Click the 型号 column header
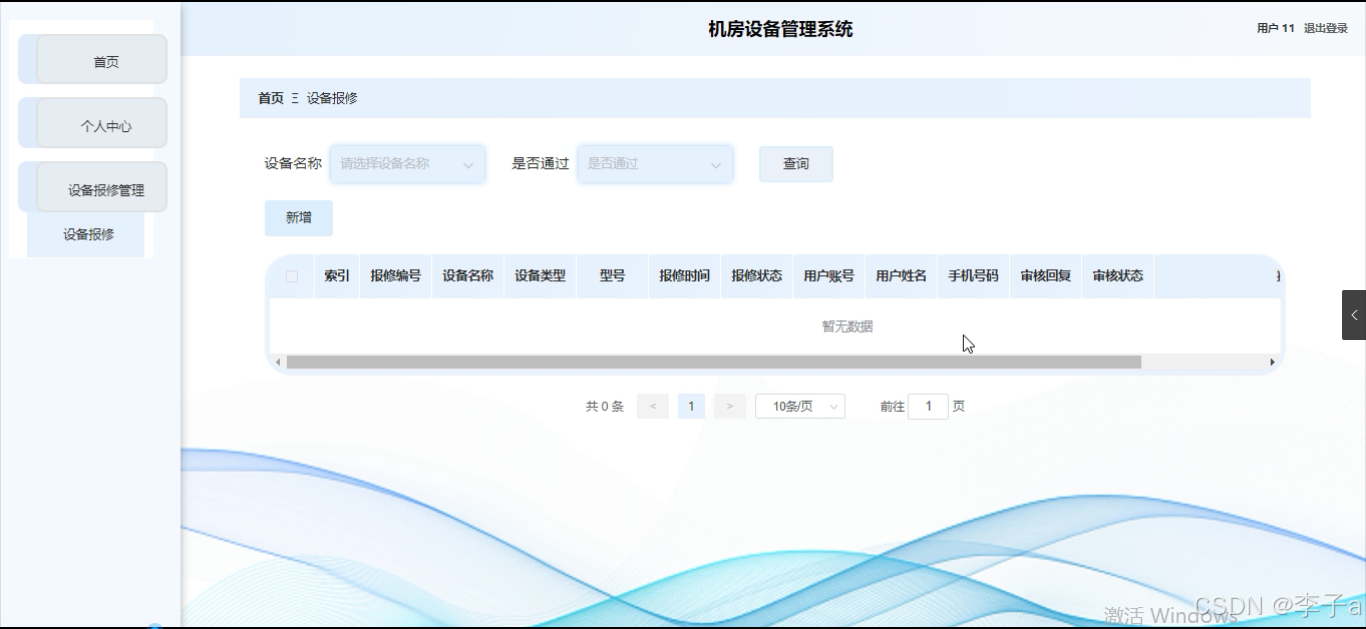The width and height of the screenshot is (1366, 629). (612, 276)
